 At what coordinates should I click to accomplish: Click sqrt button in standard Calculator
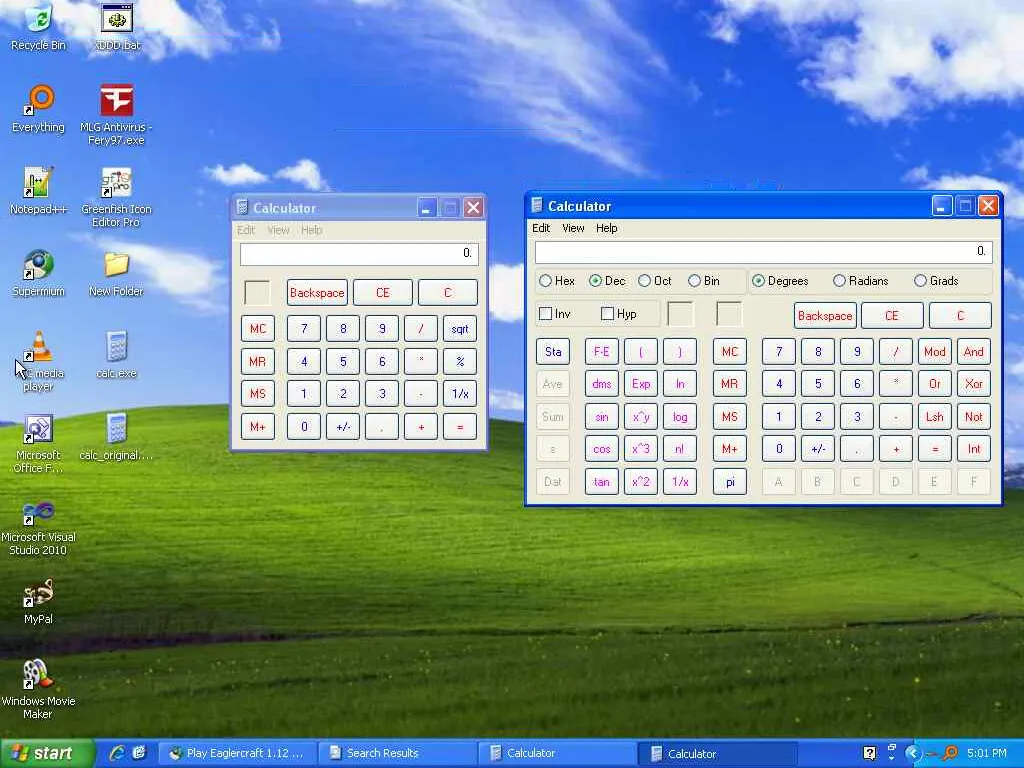[x=460, y=328]
